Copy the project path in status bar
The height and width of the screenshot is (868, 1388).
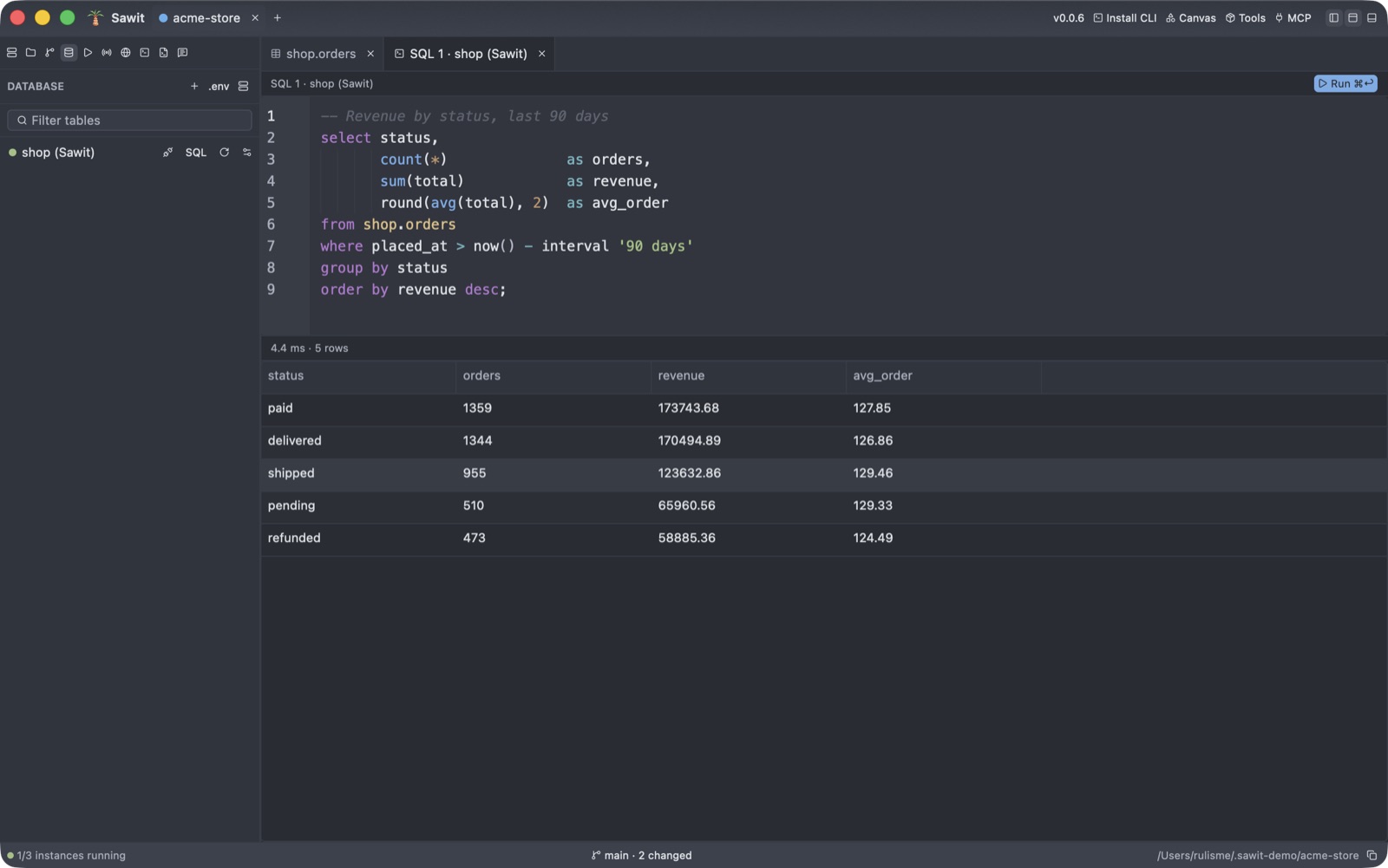(x=1372, y=856)
